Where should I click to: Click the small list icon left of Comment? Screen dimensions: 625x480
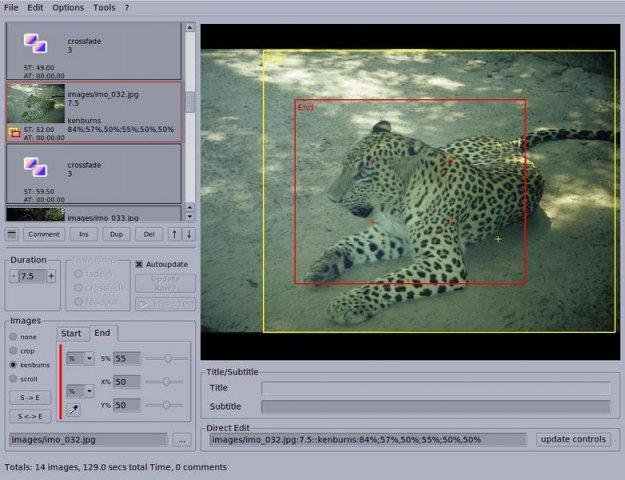12,234
